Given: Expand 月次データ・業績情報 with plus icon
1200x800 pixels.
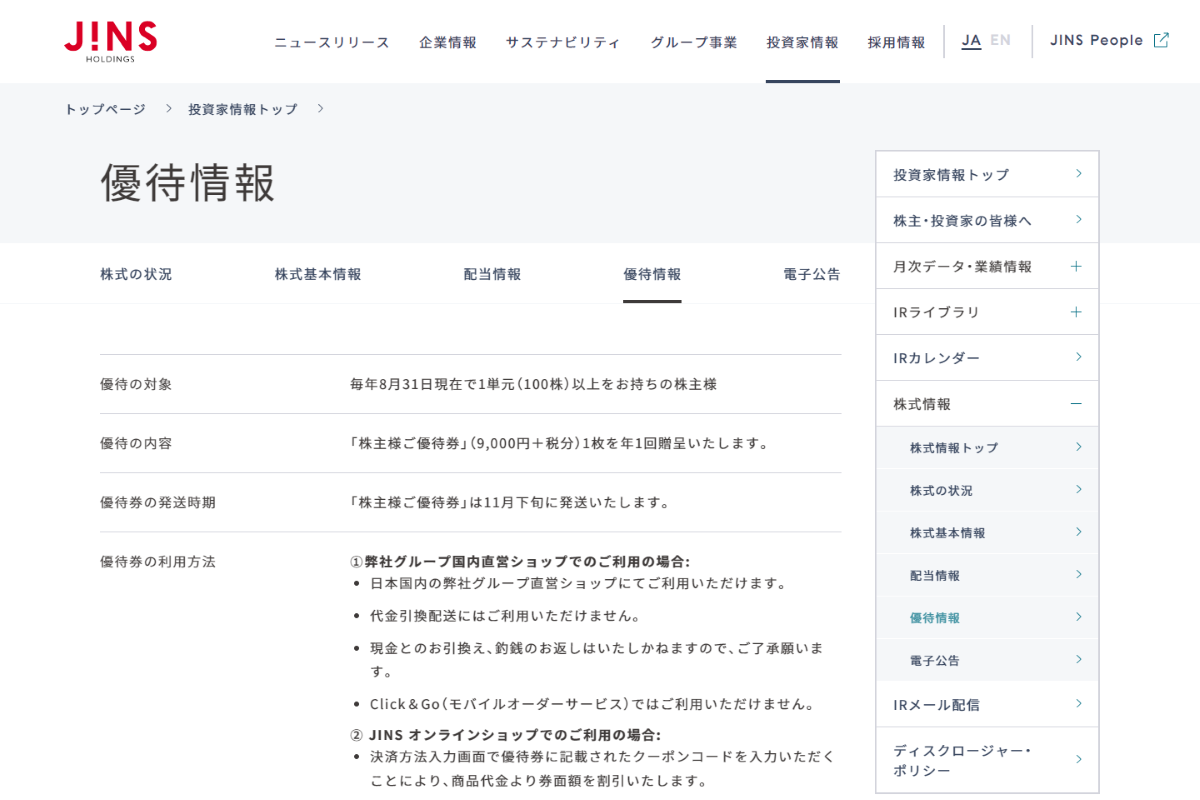Looking at the screenshot, I should tap(1076, 266).
